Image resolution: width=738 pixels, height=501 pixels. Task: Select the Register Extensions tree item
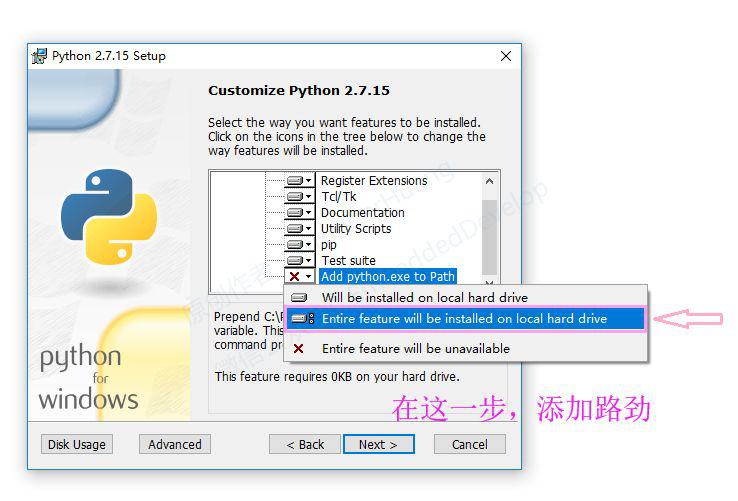pyautogui.click(x=374, y=181)
